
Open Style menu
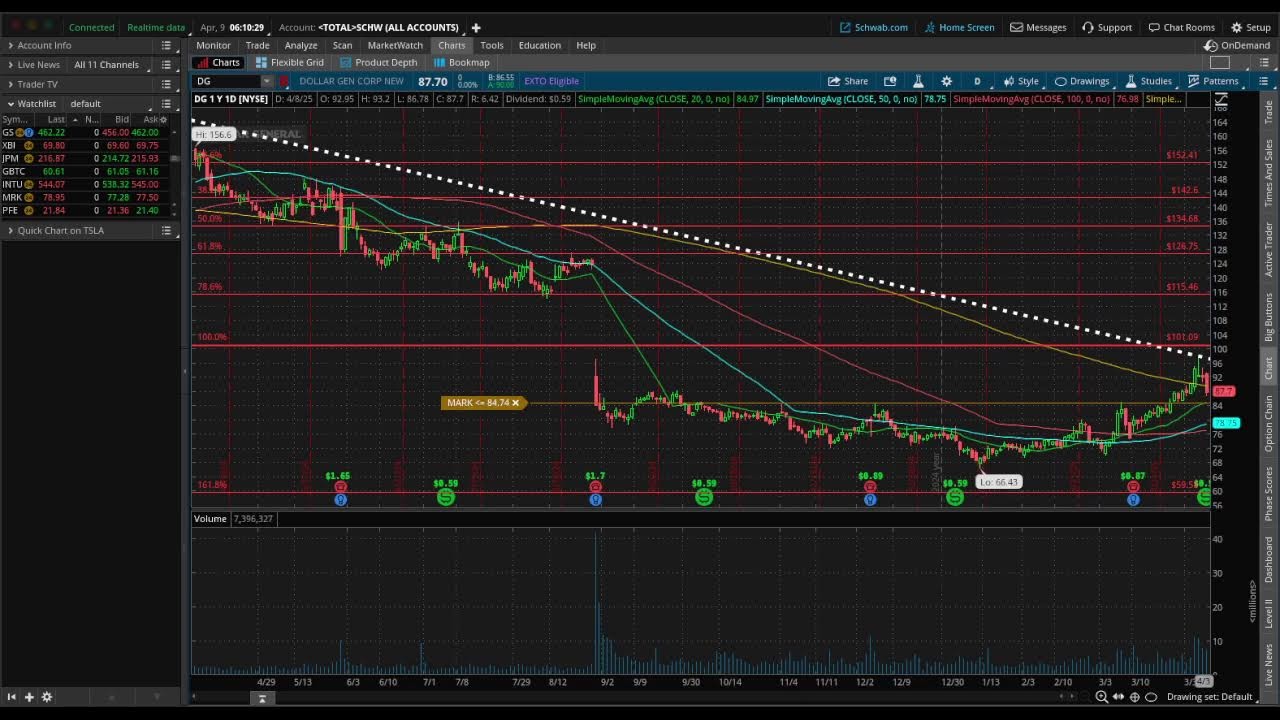(1020, 81)
